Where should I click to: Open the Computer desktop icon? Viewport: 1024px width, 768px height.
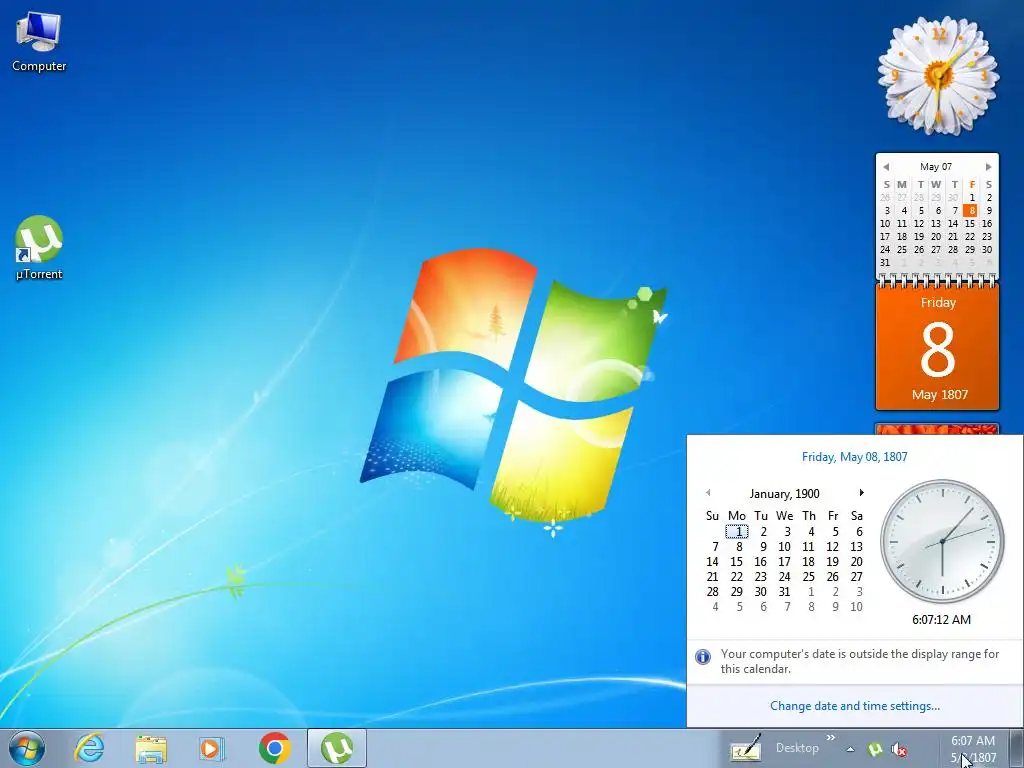[x=39, y=40]
